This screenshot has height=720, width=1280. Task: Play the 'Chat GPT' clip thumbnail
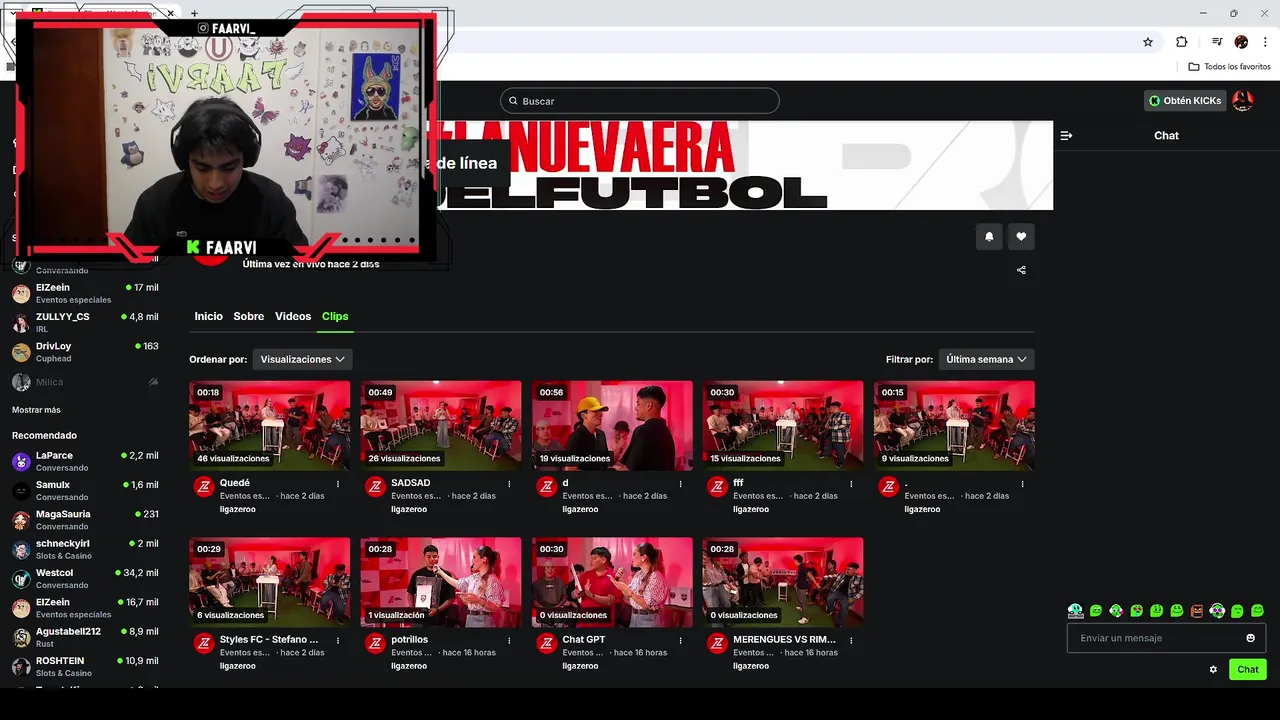pos(612,582)
